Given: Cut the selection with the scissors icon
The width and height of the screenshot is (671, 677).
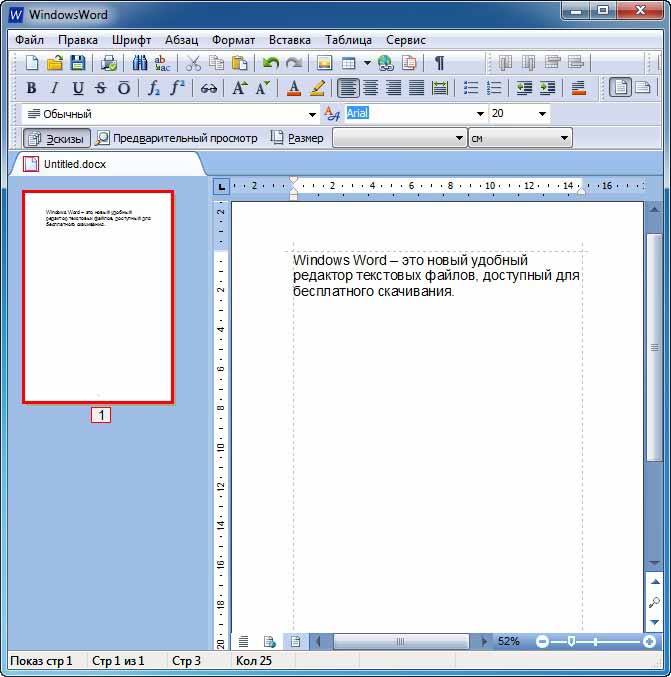Looking at the screenshot, I should 193,63.
